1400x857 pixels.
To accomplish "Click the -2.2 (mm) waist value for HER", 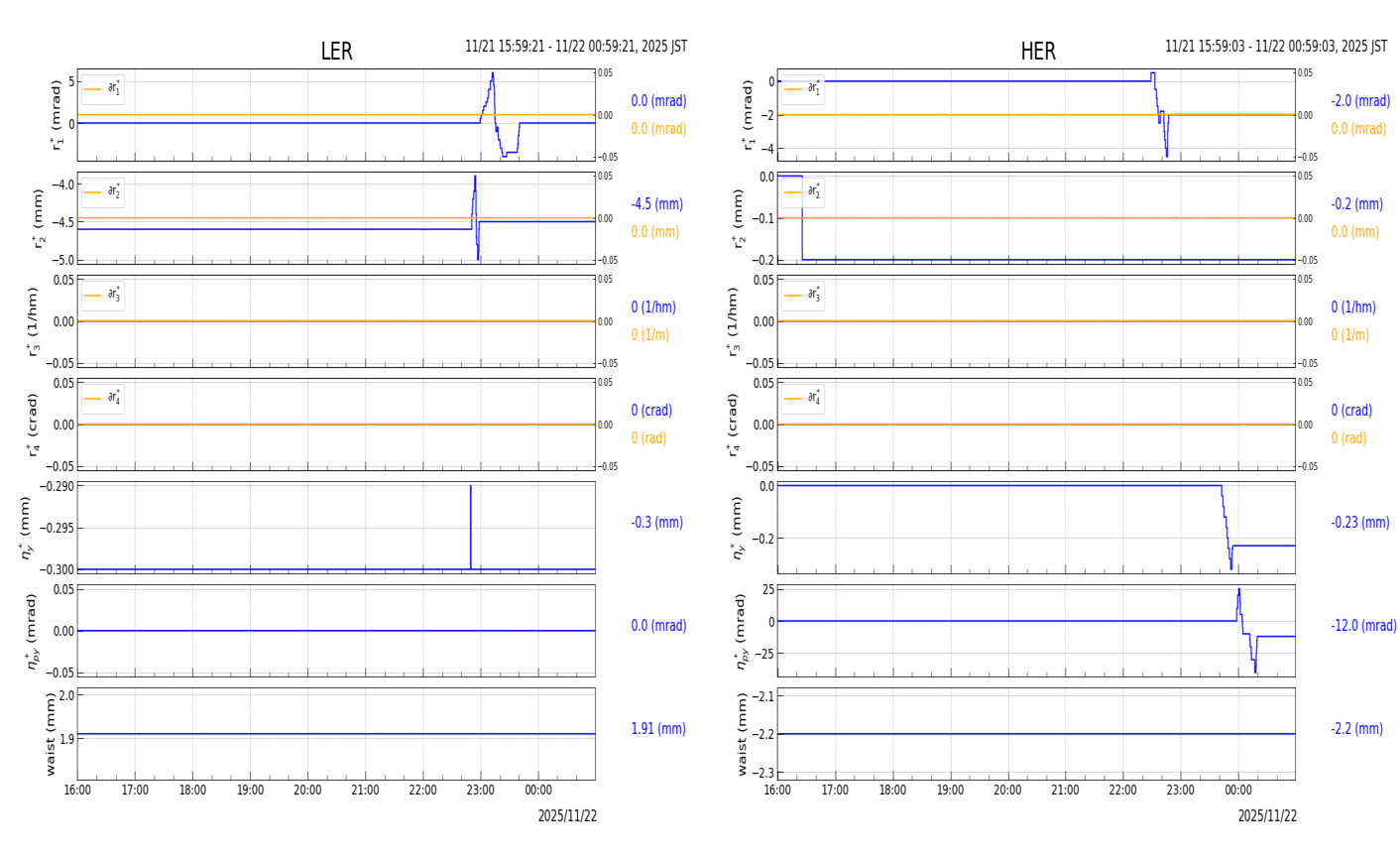I will click(1356, 729).
